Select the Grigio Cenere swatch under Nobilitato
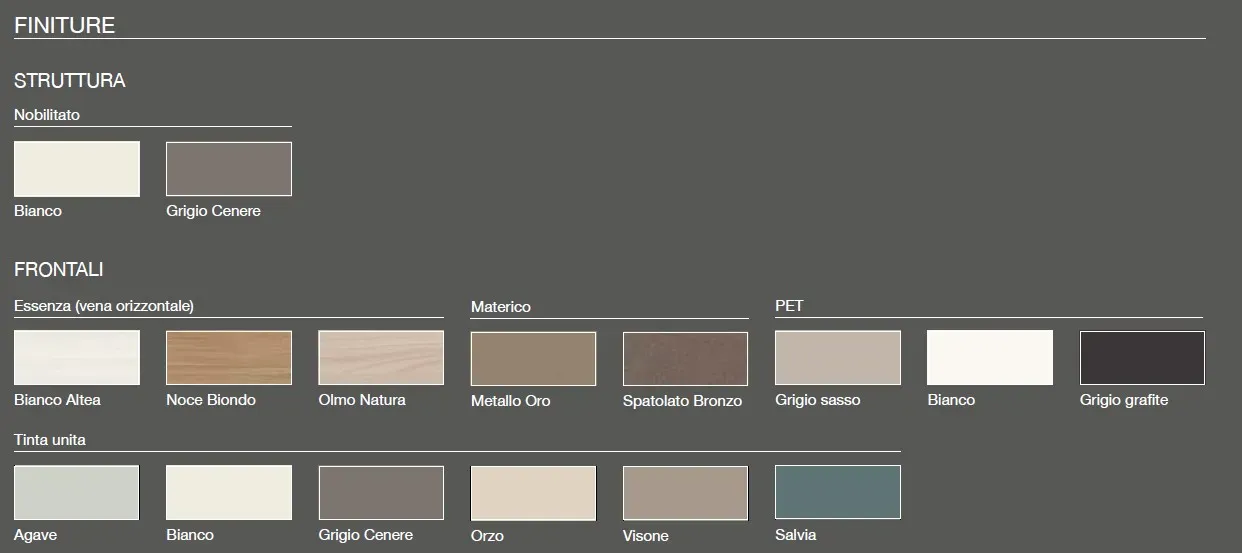The width and height of the screenshot is (1242, 553). [229, 169]
